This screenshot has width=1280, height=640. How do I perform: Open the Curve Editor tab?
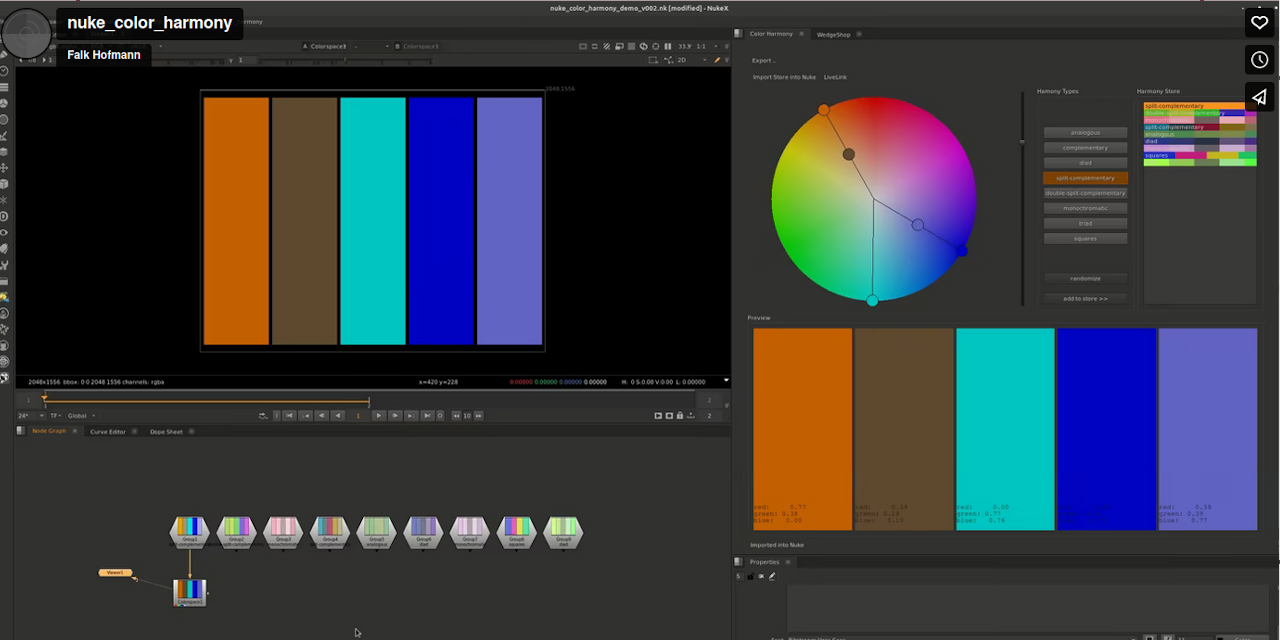click(x=108, y=431)
